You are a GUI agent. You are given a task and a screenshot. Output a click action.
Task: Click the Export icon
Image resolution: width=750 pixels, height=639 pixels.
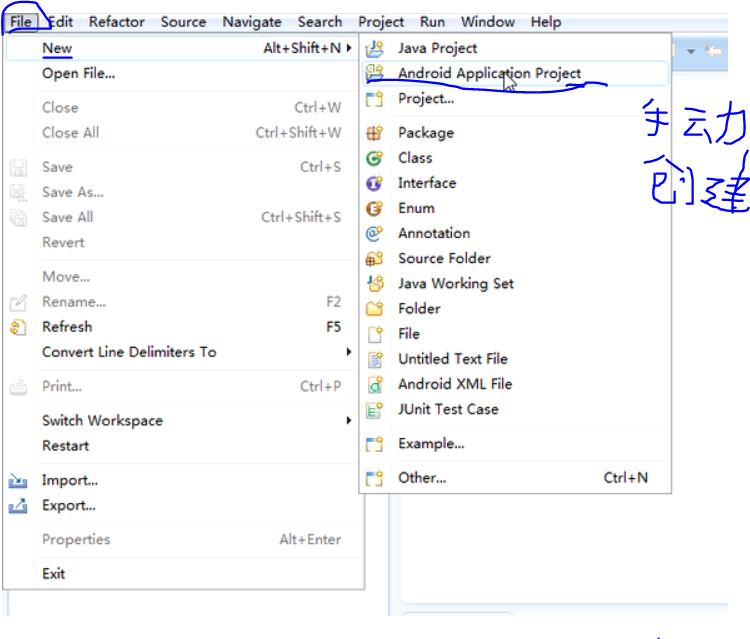pos(18,506)
